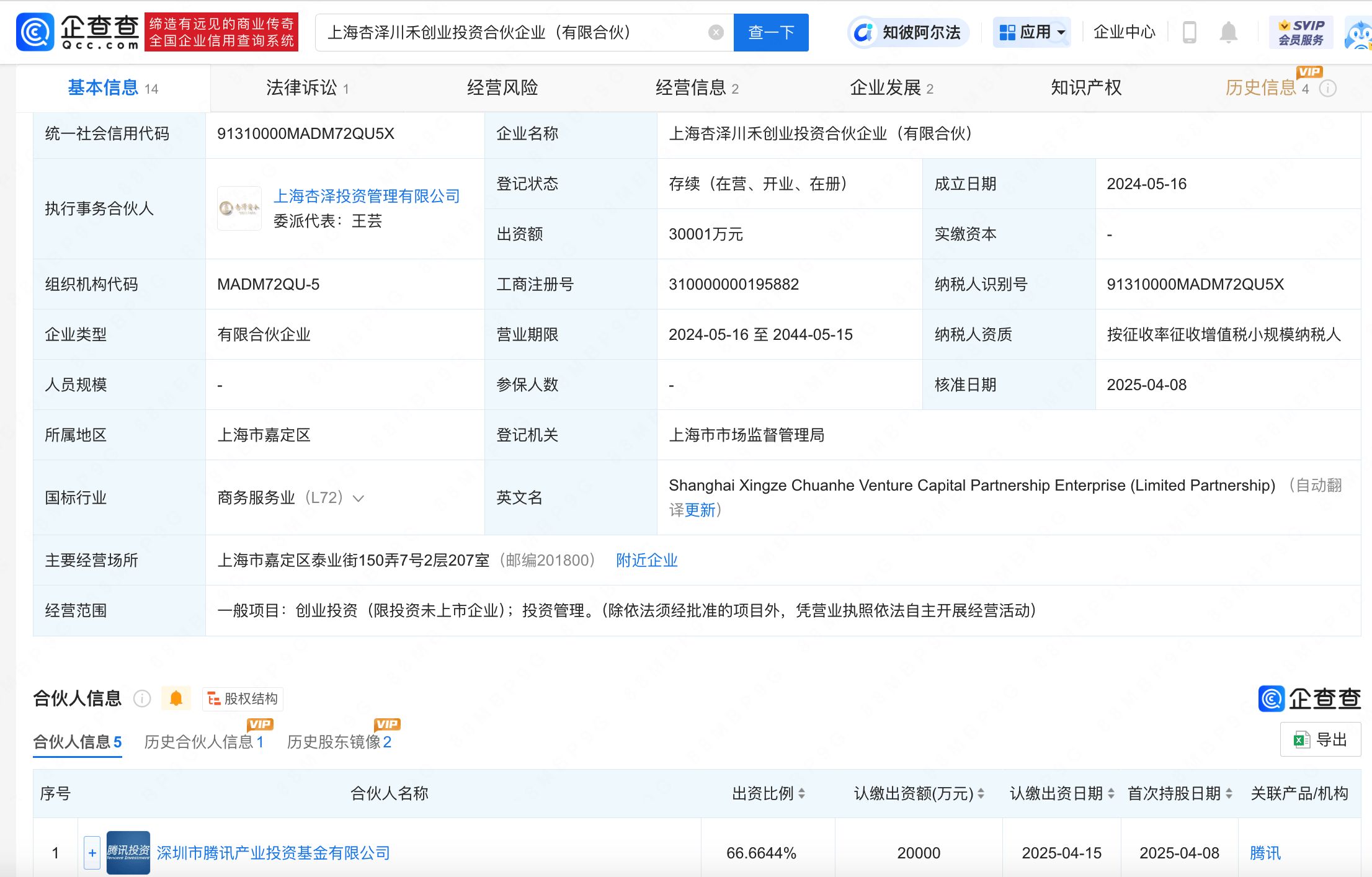Image resolution: width=1372 pixels, height=877 pixels.
Task: Expand the Tencent partner row with plus
Action: pyautogui.click(x=92, y=853)
